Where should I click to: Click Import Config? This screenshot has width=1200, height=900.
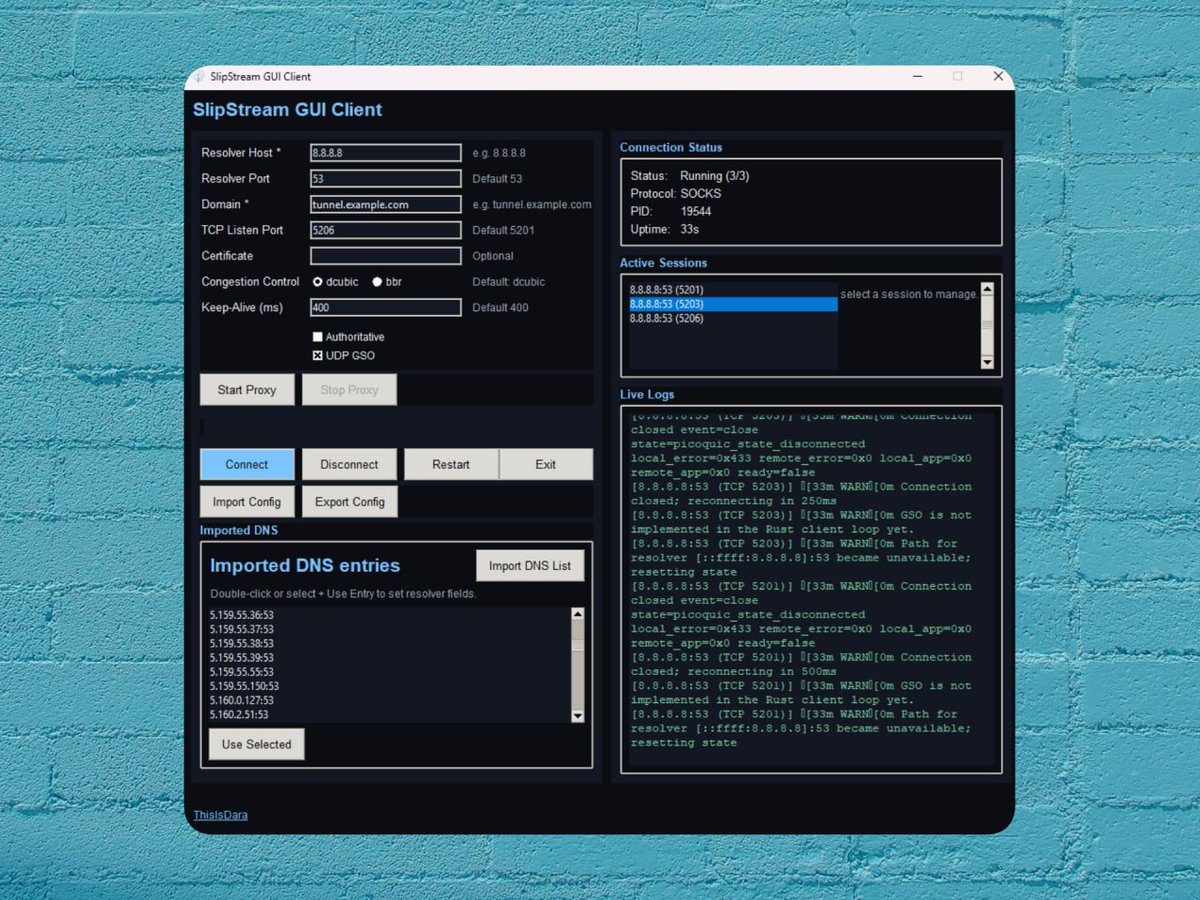[x=247, y=501]
